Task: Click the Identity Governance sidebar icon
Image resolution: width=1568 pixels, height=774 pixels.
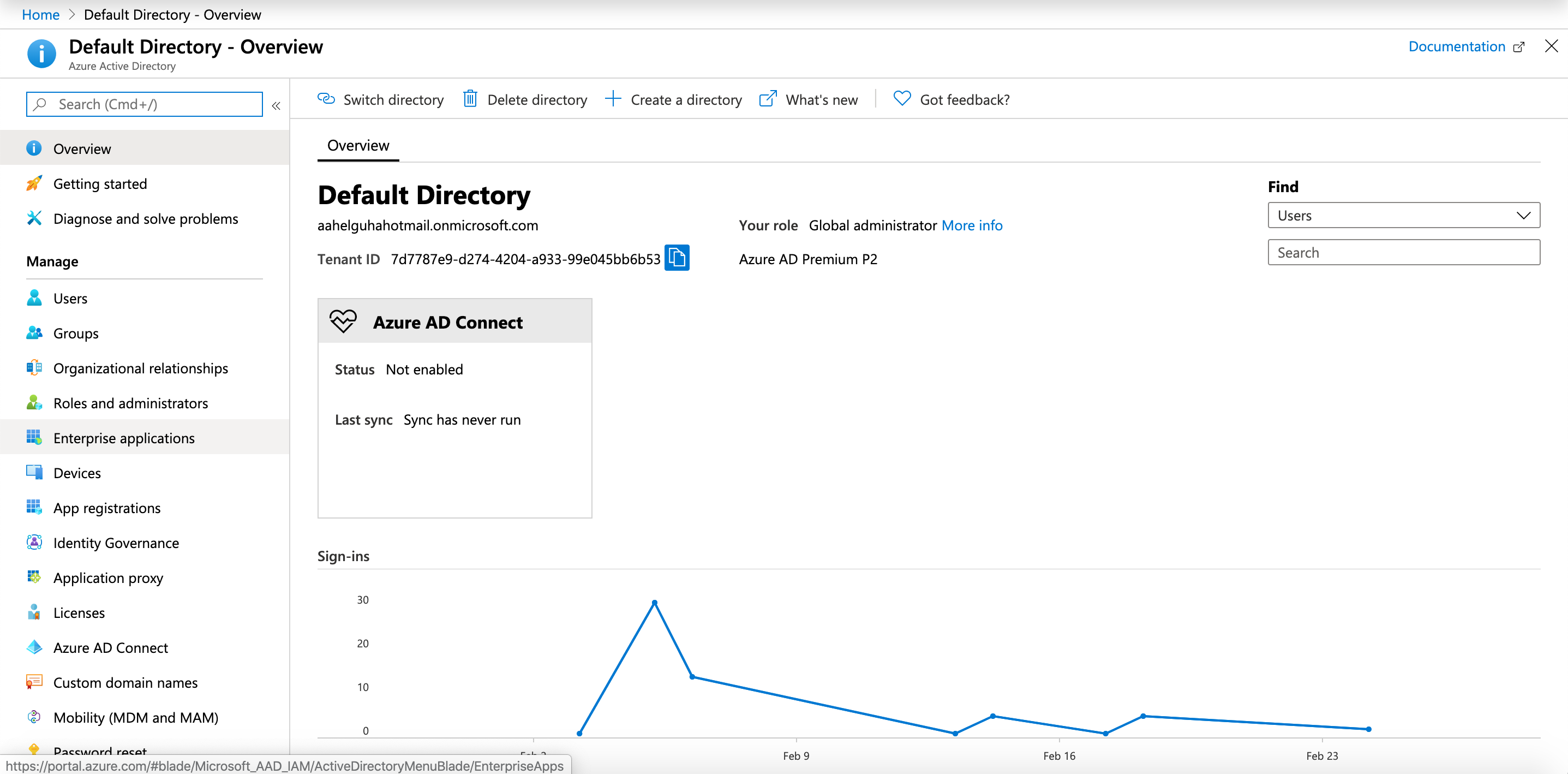Action: point(34,543)
